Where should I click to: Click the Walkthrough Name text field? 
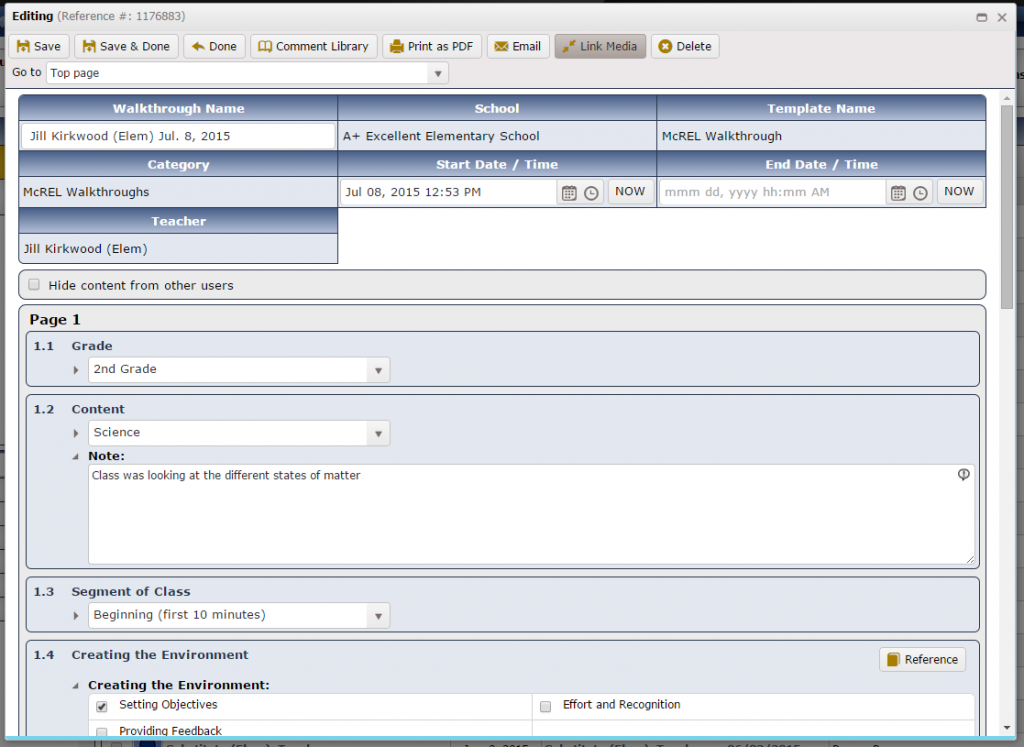pyautogui.click(x=178, y=136)
